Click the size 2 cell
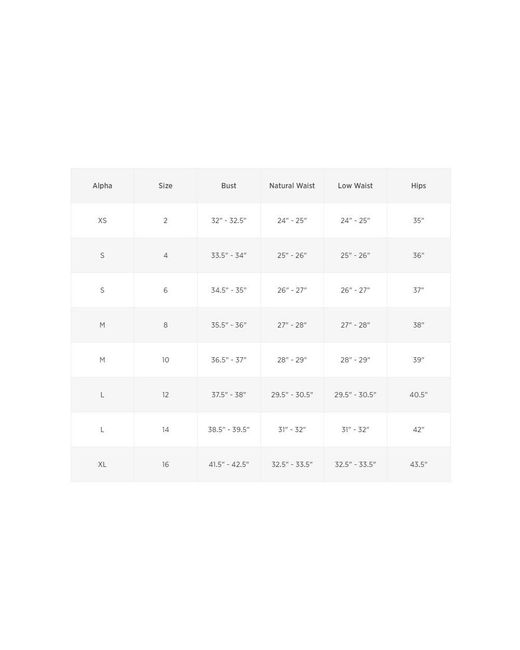 tap(165, 221)
